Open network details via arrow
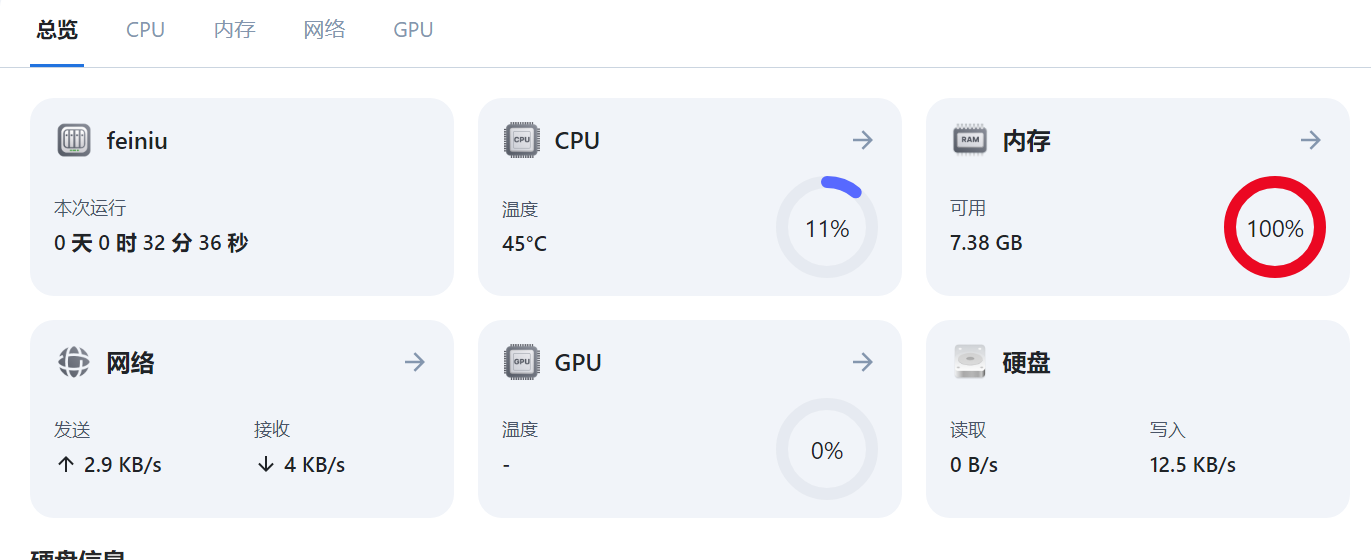 (415, 362)
